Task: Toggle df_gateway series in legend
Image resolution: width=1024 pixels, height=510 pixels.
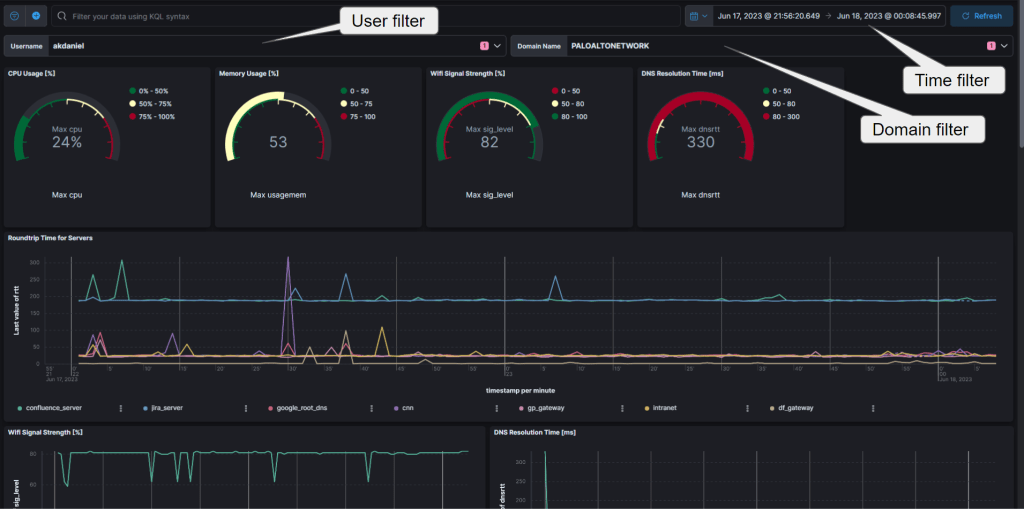Action: click(x=795, y=408)
